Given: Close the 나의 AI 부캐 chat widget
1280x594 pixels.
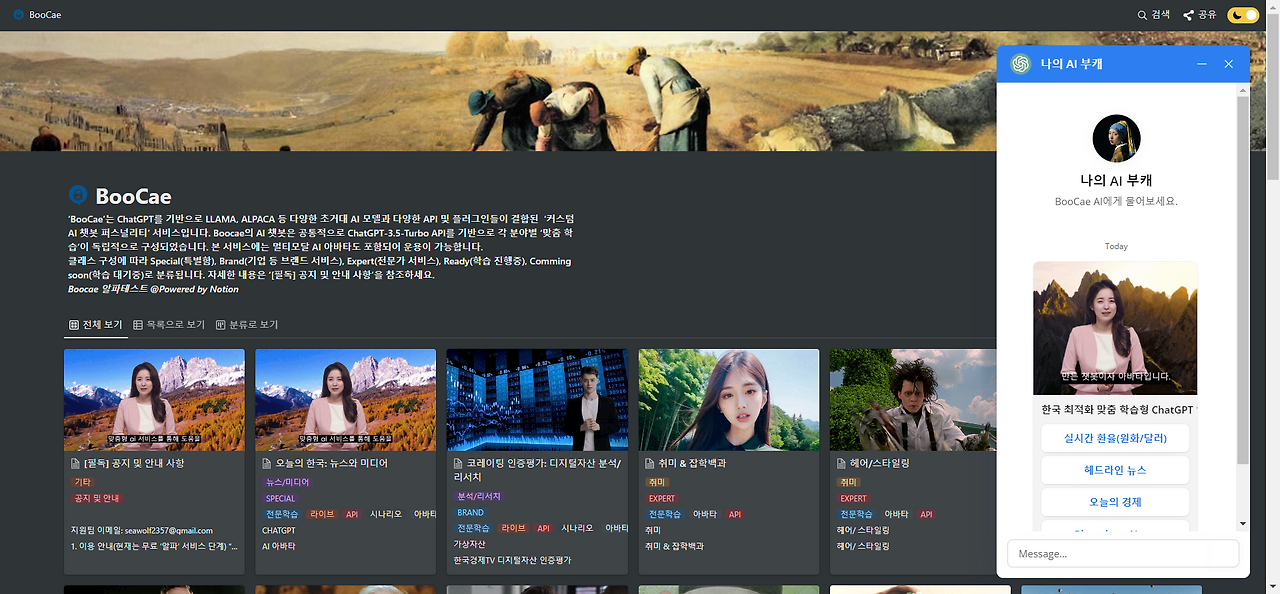Looking at the screenshot, I should (x=1229, y=64).
